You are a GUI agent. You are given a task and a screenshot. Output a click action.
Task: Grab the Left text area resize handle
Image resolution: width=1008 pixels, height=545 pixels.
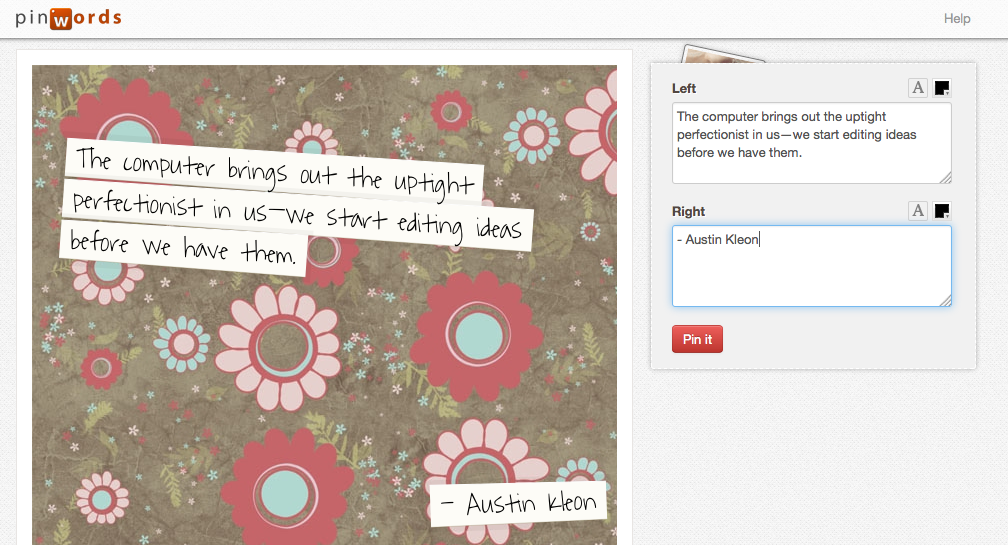click(x=945, y=177)
